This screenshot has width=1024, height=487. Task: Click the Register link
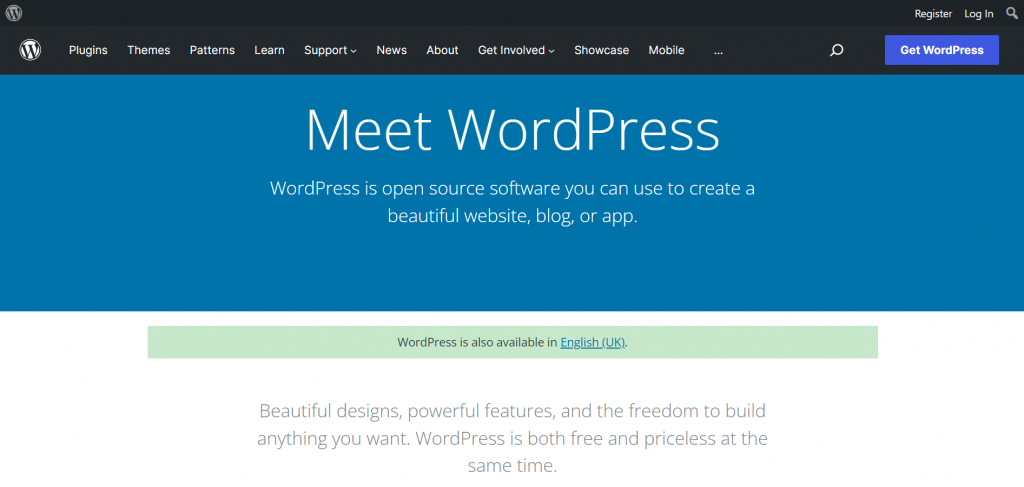coord(933,14)
